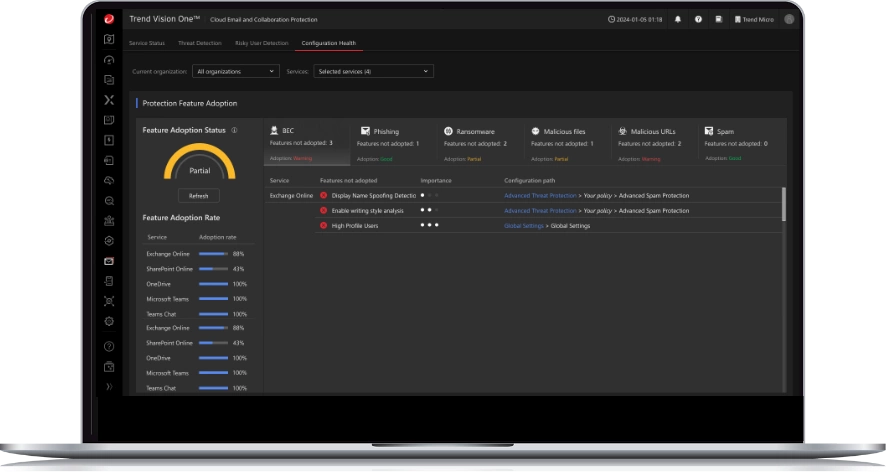Select Spam Features not adopted: 0 text

point(736,144)
